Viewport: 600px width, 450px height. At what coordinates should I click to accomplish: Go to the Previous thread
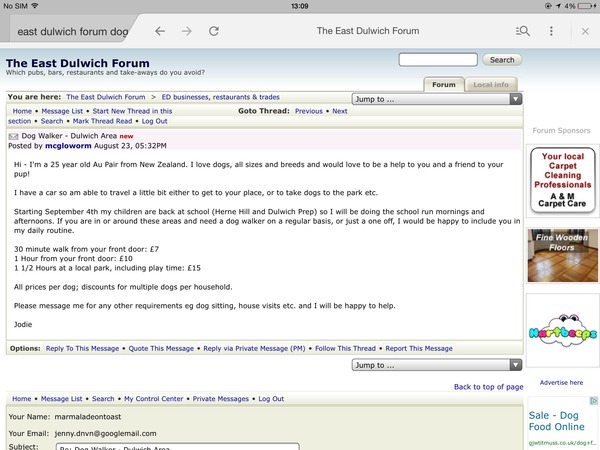click(309, 111)
